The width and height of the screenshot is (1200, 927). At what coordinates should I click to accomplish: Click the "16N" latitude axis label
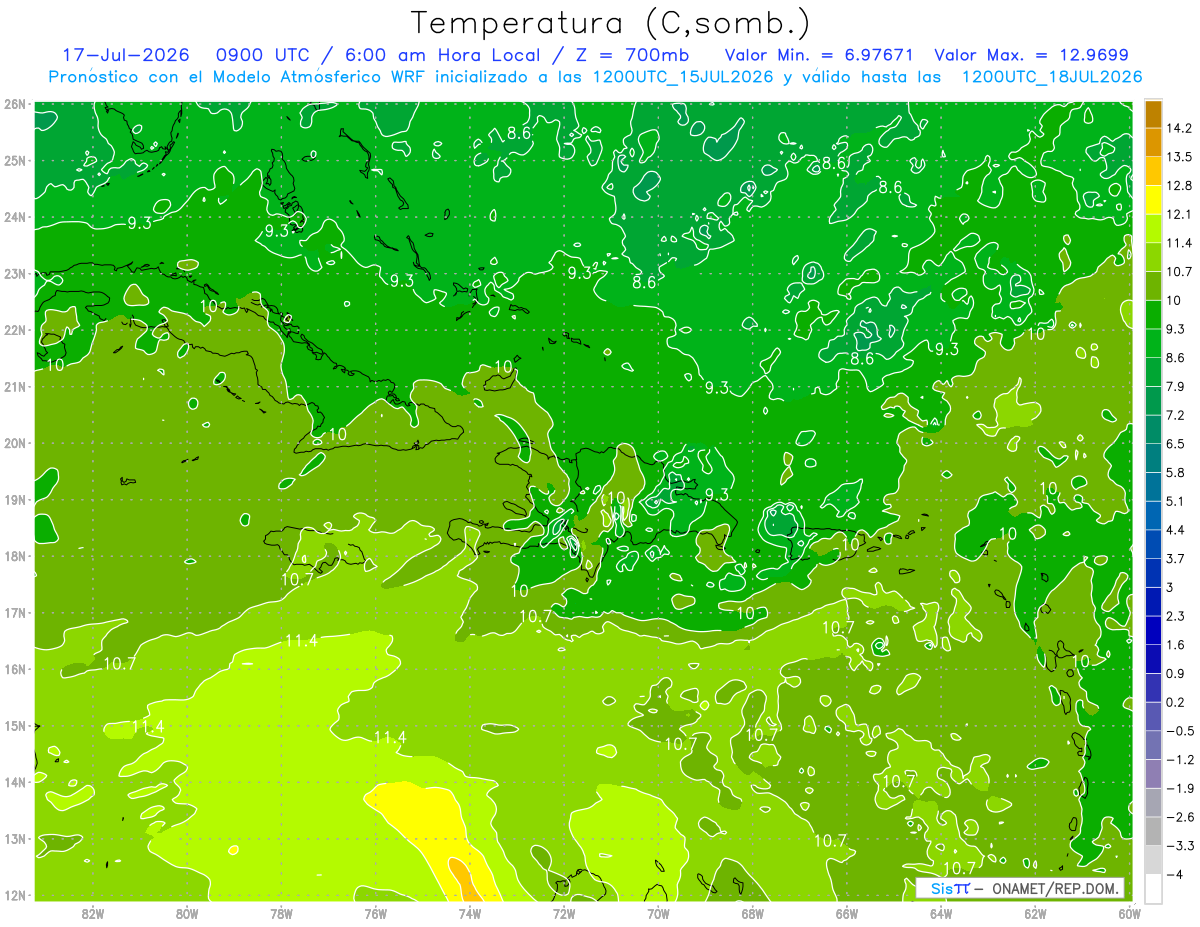point(14,669)
